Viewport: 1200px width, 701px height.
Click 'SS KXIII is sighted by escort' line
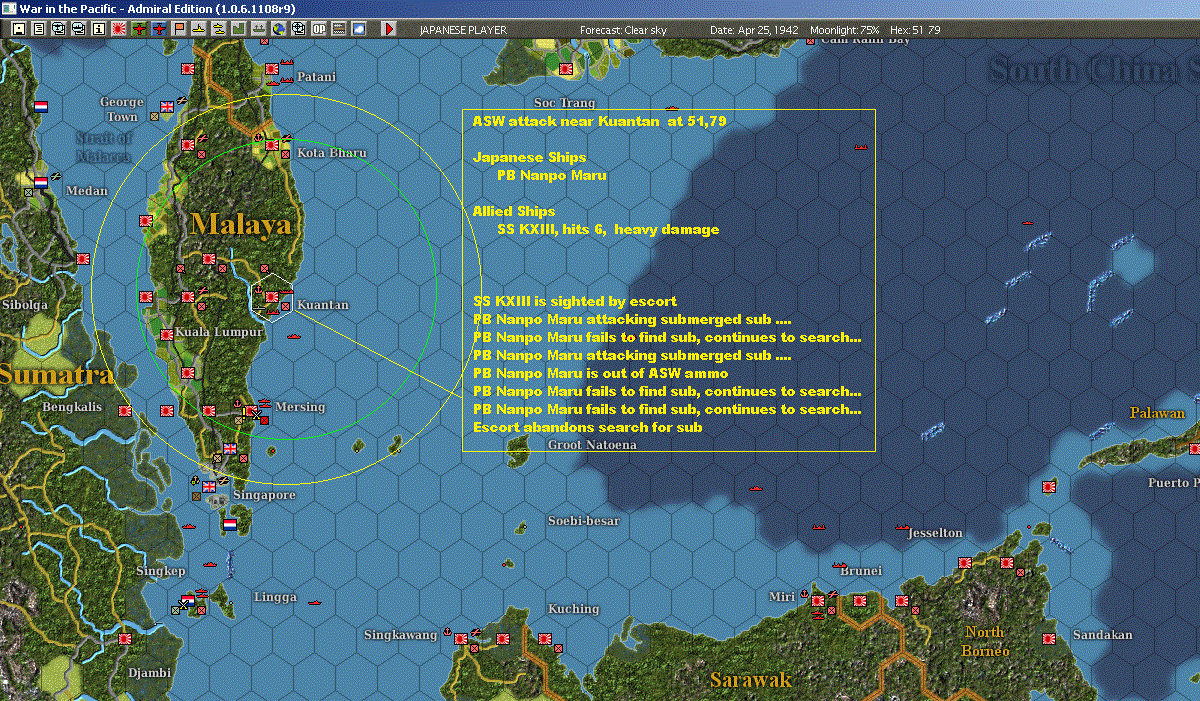coord(575,301)
